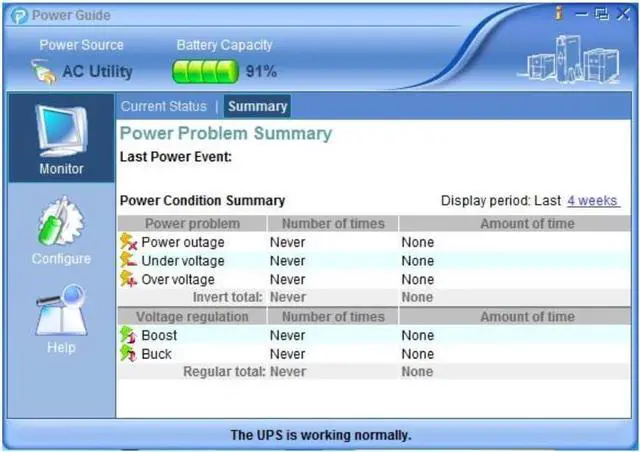Click the Power Guide logo icon

(18, 16)
